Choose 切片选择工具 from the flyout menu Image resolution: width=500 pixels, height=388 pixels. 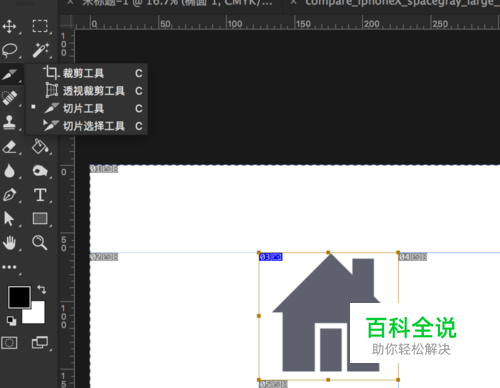[x=87, y=126]
